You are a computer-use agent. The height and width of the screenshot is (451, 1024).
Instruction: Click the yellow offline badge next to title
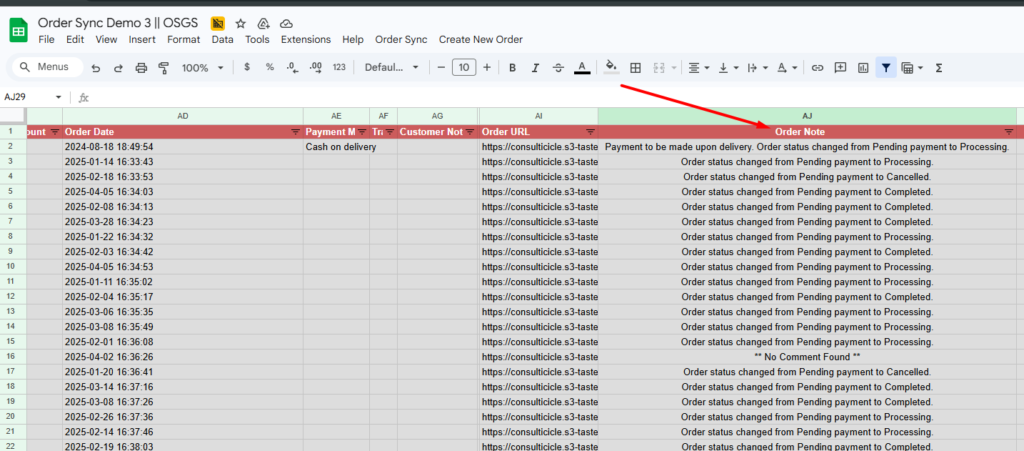(x=217, y=23)
